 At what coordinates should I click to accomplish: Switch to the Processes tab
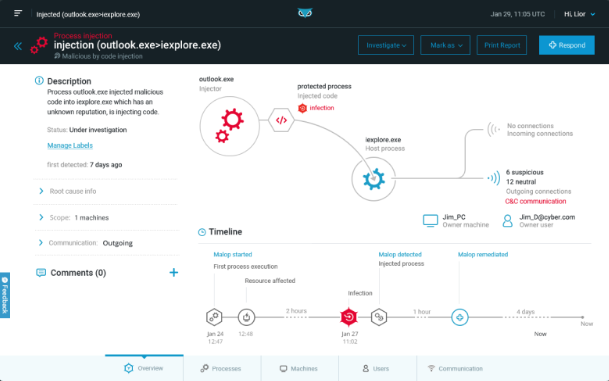pos(222,368)
